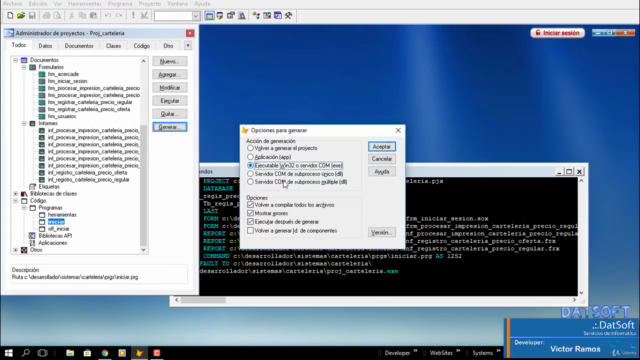Toggle 'Mostrar errores' checkbox
The image size is (640, 360).
tap(267, 213)
